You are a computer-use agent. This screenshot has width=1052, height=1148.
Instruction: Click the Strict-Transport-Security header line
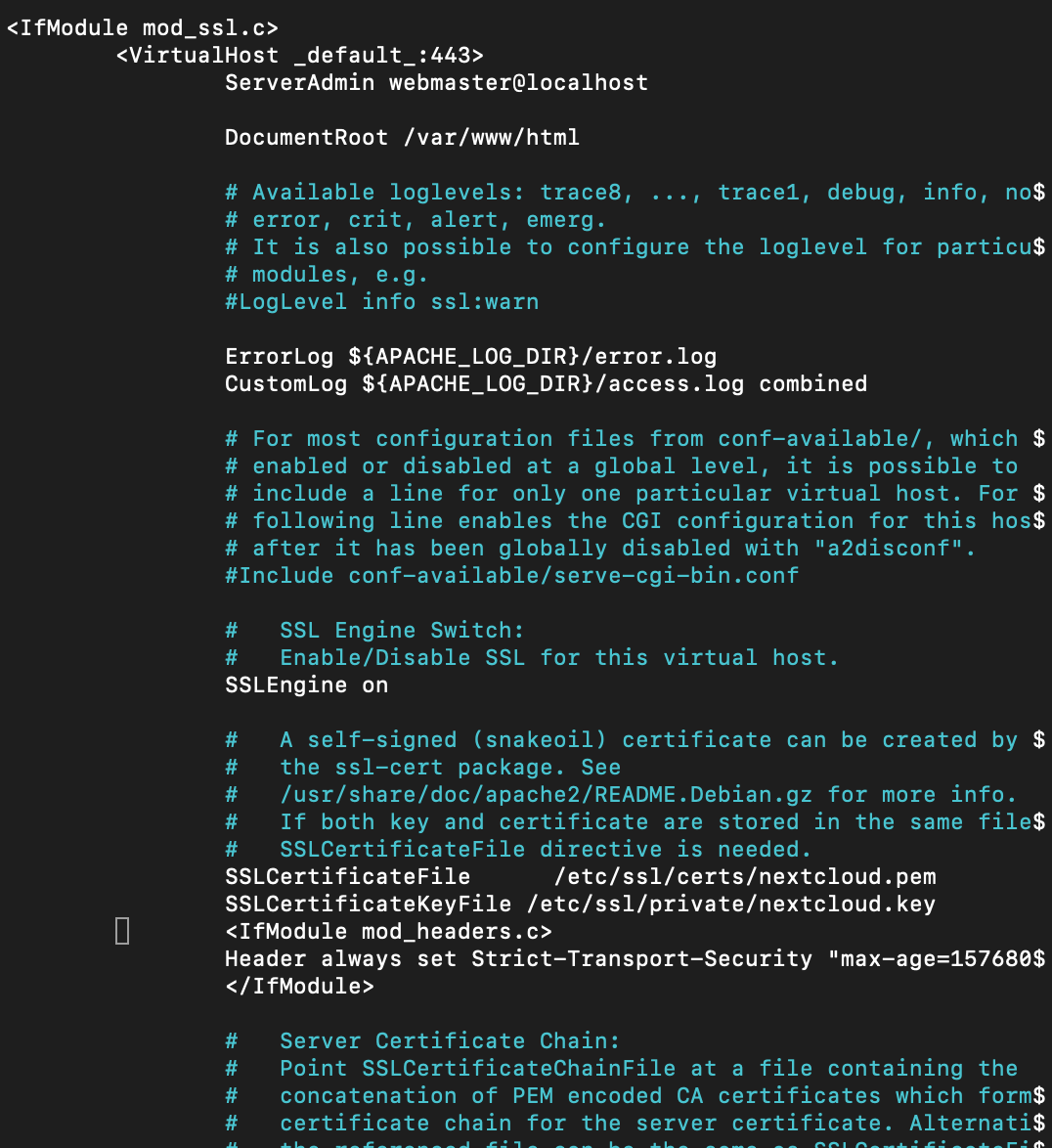[634, 958]
